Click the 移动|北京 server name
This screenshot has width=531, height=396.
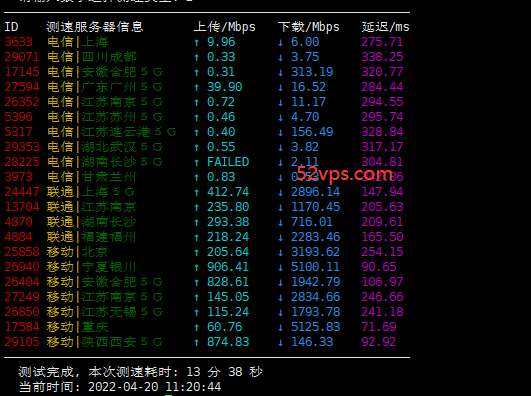point(78,252)
